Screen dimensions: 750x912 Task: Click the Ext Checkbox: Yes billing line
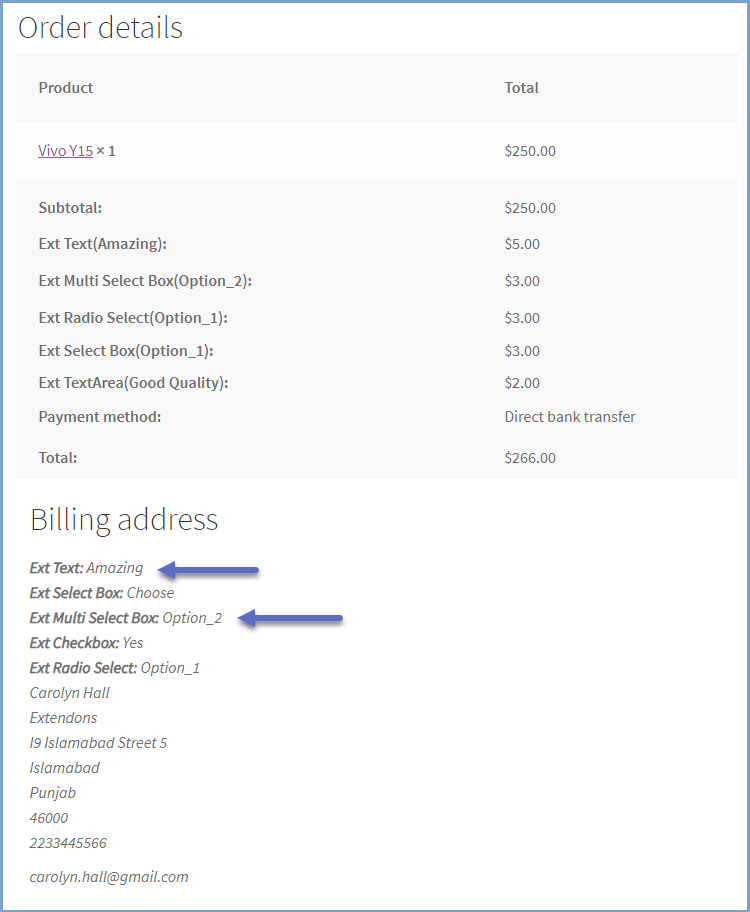click(86, 643)
